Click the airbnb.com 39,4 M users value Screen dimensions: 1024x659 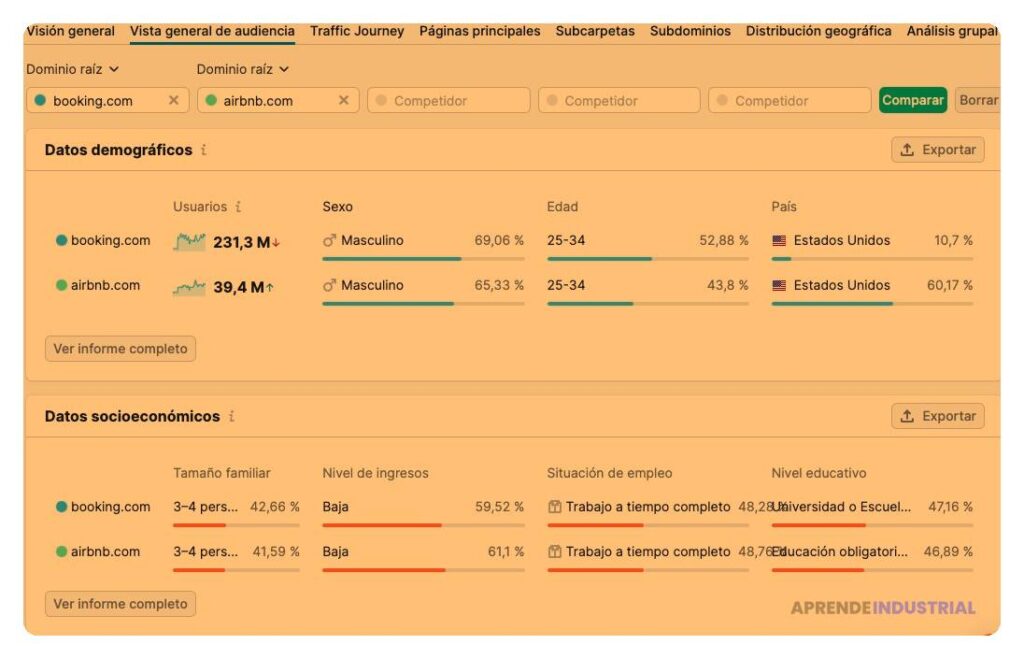(238, 287)
